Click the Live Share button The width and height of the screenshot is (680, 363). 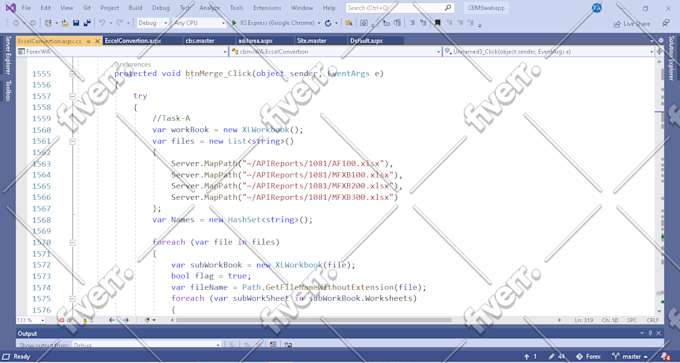click(631, 24)
